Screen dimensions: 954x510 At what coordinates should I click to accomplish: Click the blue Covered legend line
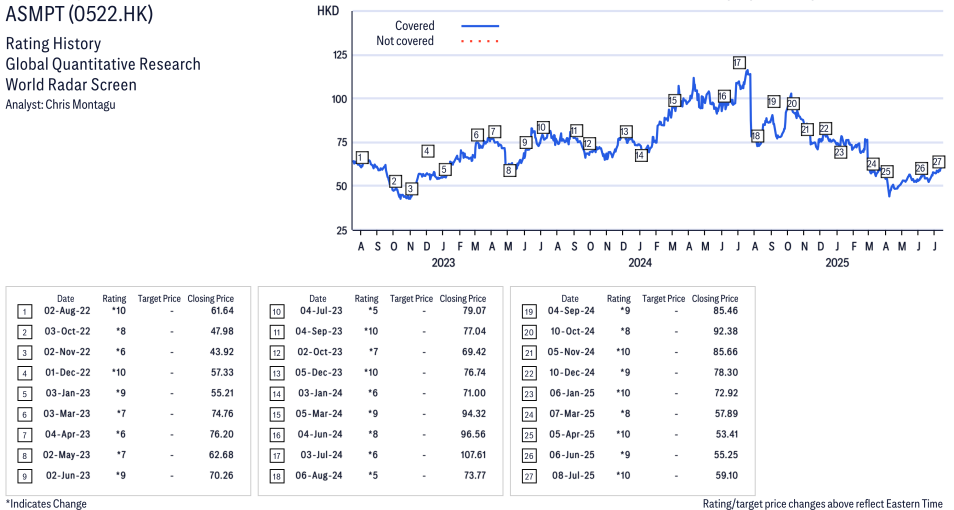480,26
